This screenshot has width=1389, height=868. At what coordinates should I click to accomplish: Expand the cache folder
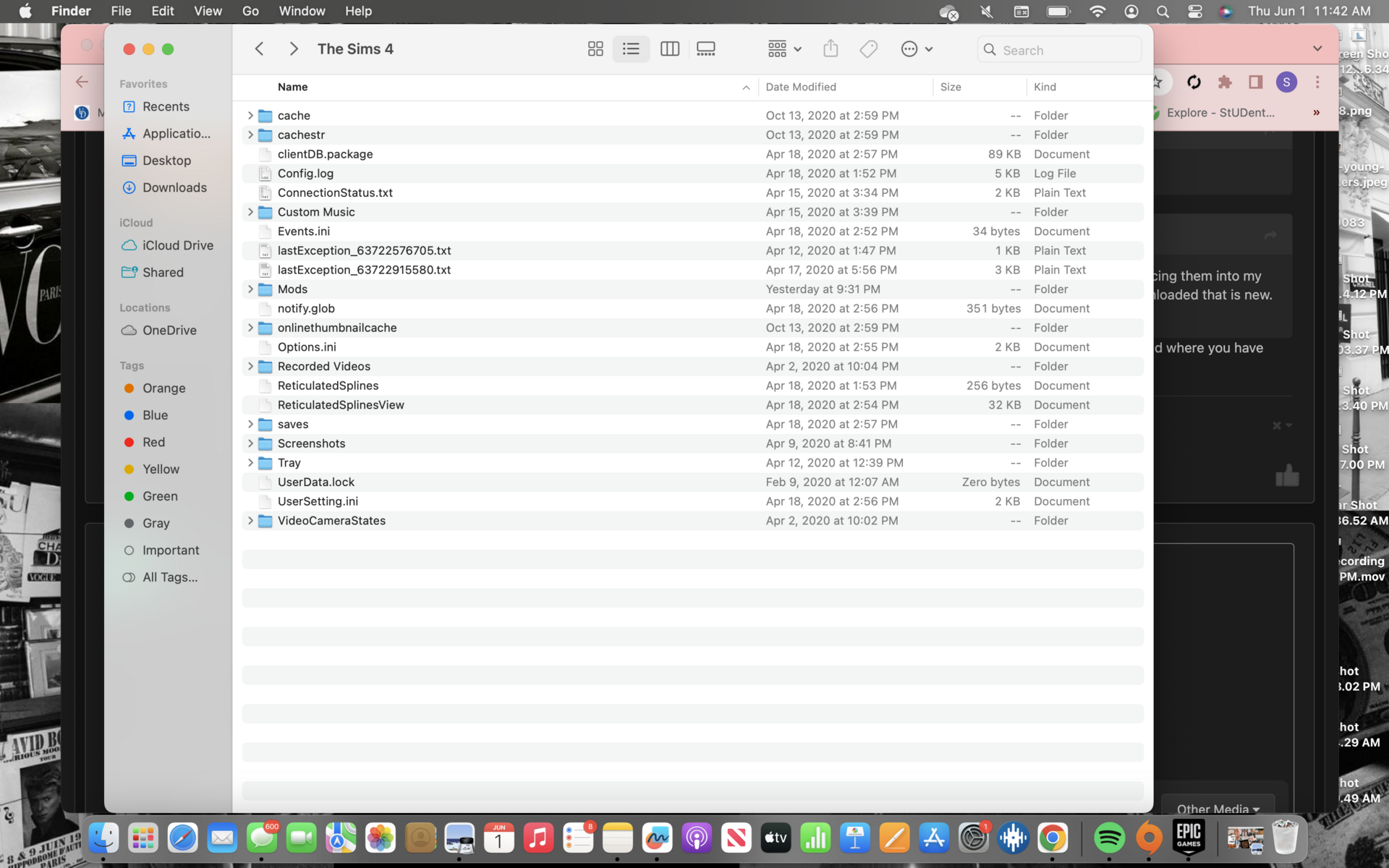pyautogui.click(x=250, y=116)
